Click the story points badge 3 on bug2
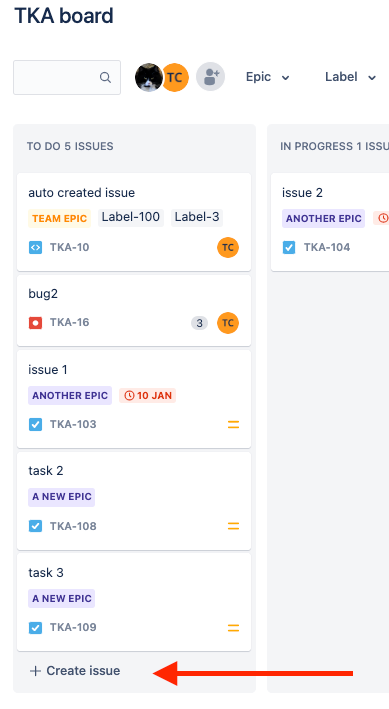 point(199,323)
